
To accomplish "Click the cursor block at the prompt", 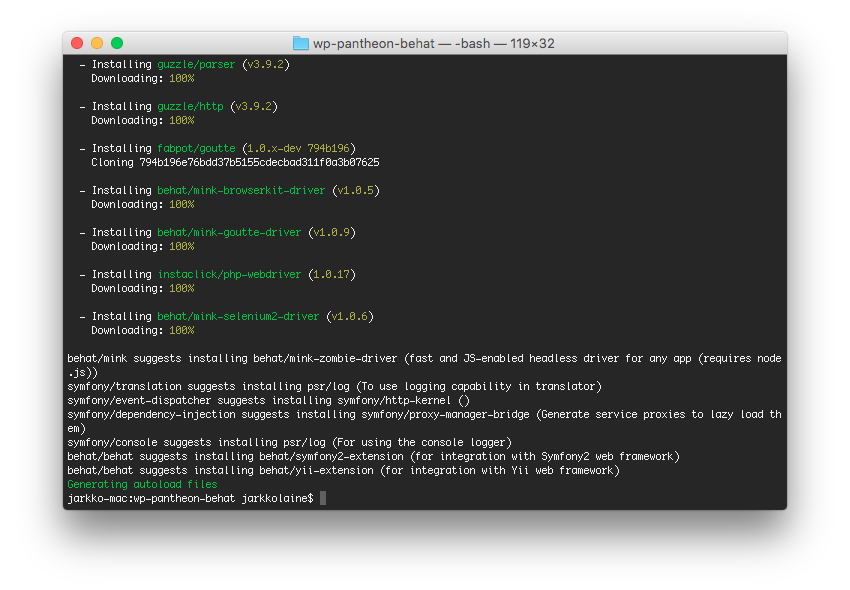I will [323, 498].
